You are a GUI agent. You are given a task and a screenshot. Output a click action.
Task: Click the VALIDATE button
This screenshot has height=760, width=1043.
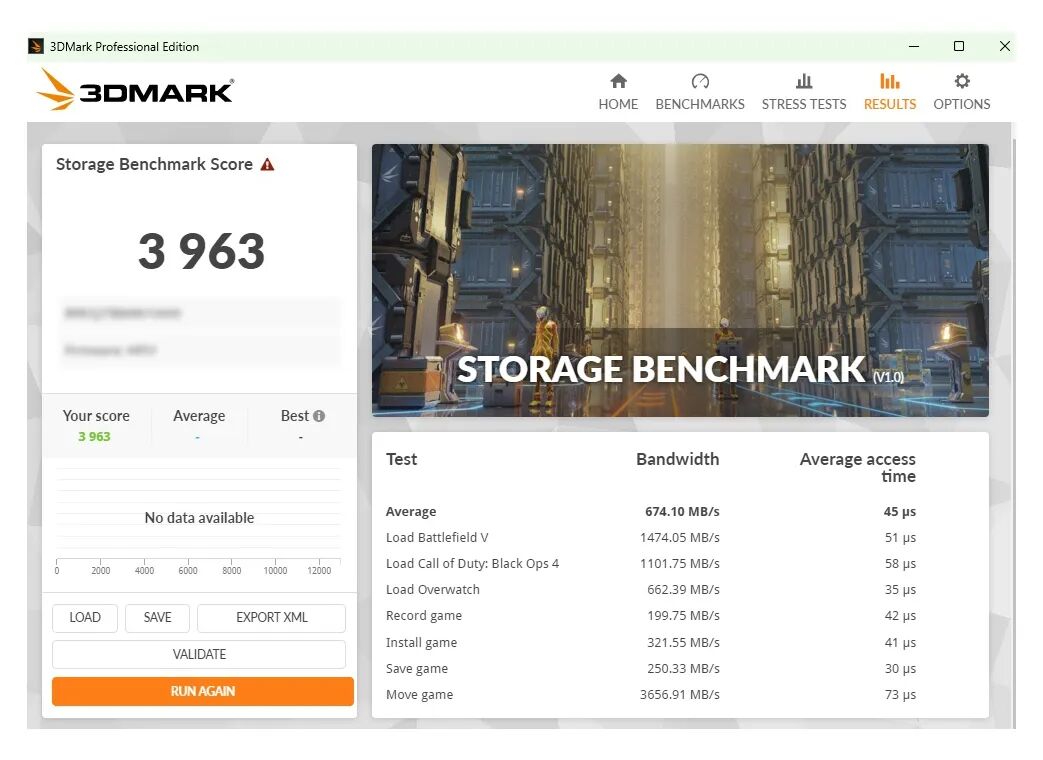(x=199, y=654)
